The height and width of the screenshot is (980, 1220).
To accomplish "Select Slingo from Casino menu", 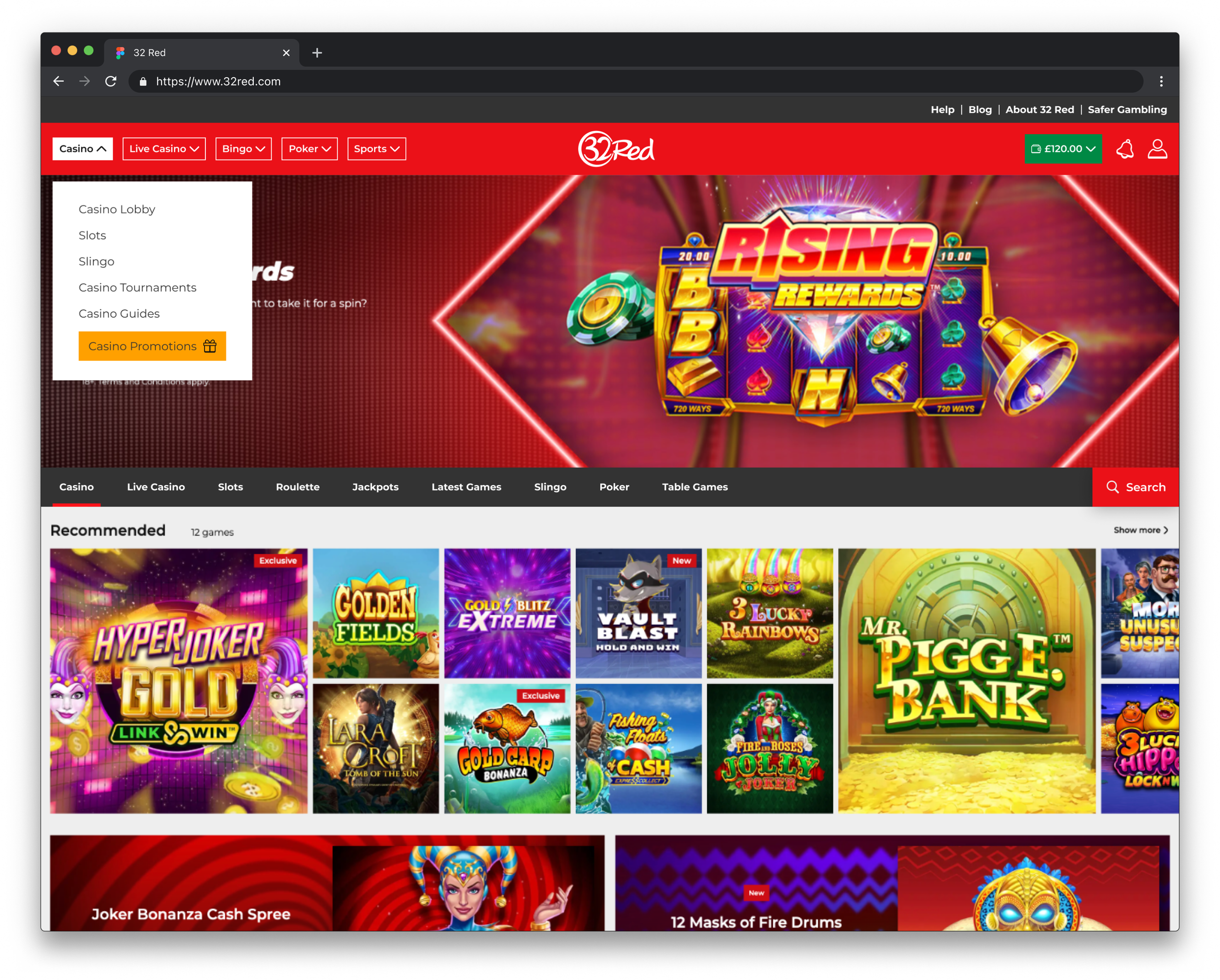I will coord(96,262).
